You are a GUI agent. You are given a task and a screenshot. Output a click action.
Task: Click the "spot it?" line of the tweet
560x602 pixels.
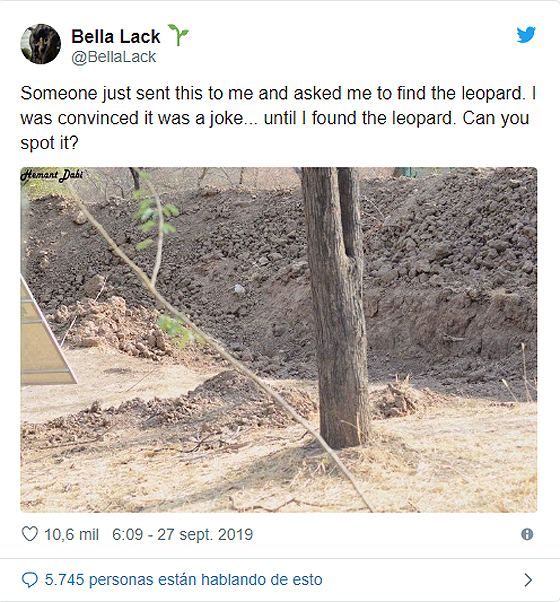pos(49,143)
